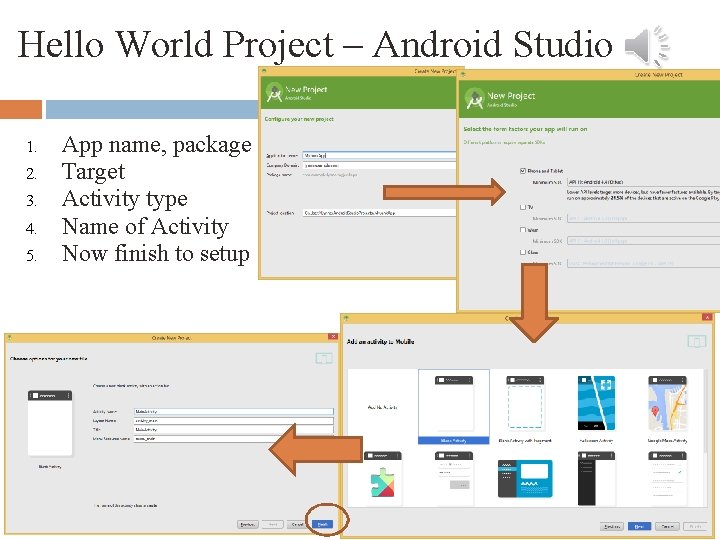720x540 pixels.
Task: Click Previous in the Add activity dialog
Action: (612, 526)
